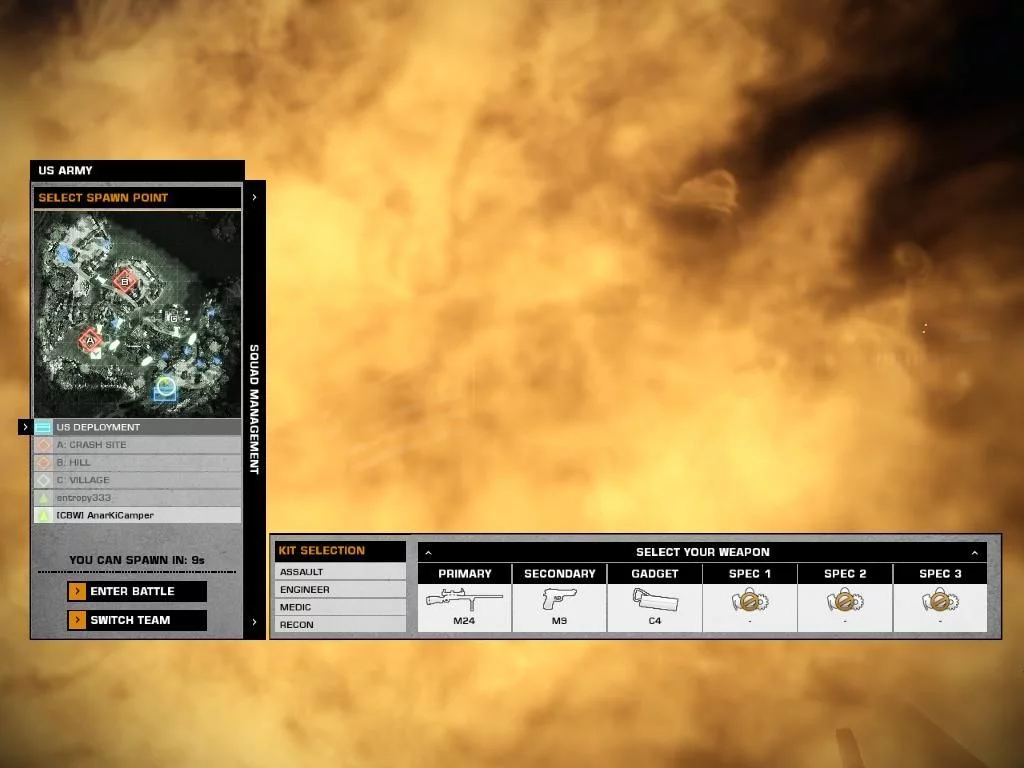Choose the Engineer kit
The image size is (1024, 768).
click(x=340, y=590)
